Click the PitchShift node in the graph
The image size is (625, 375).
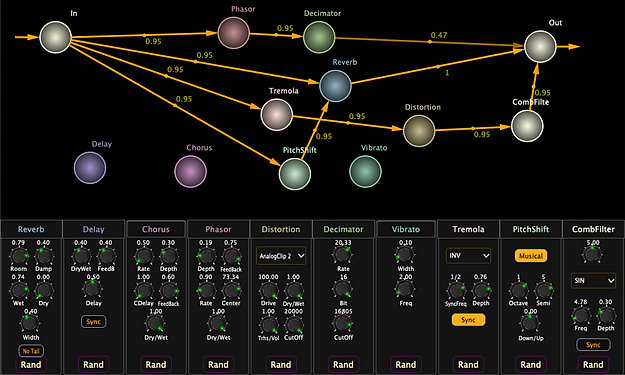tap(295, 174)
